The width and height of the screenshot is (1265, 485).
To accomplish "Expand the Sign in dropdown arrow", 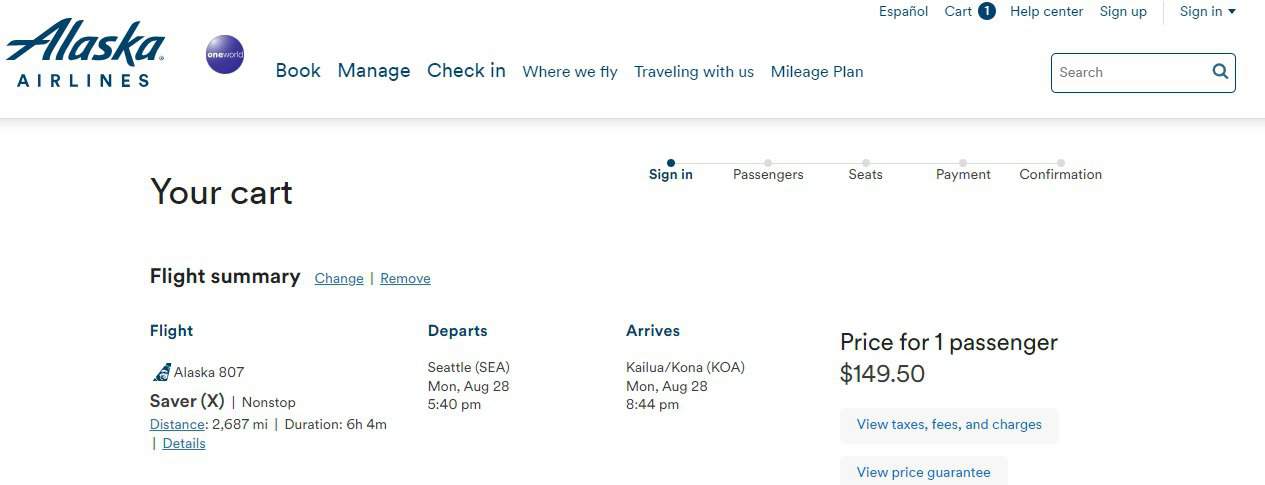I will click(1232, 12).
